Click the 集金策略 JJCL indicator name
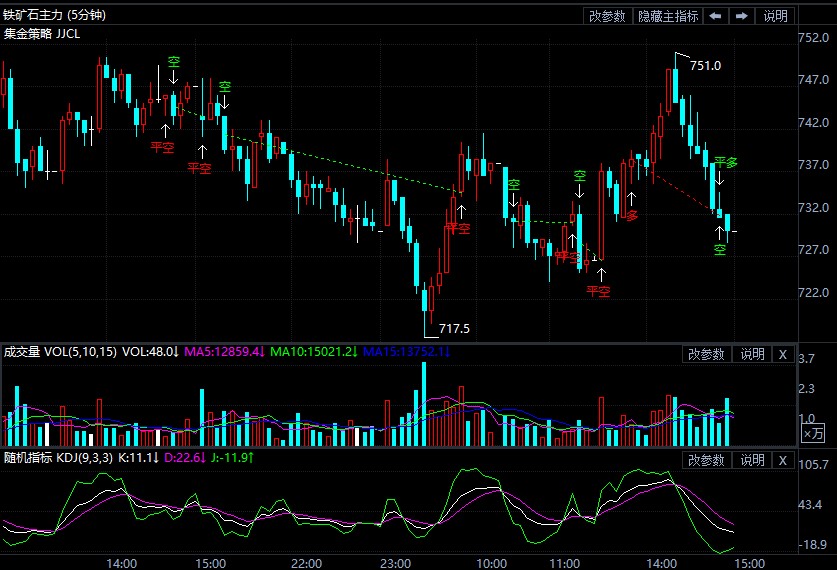Image resolution: width=837 pixels, height=570 pixels. pos(42,34)
